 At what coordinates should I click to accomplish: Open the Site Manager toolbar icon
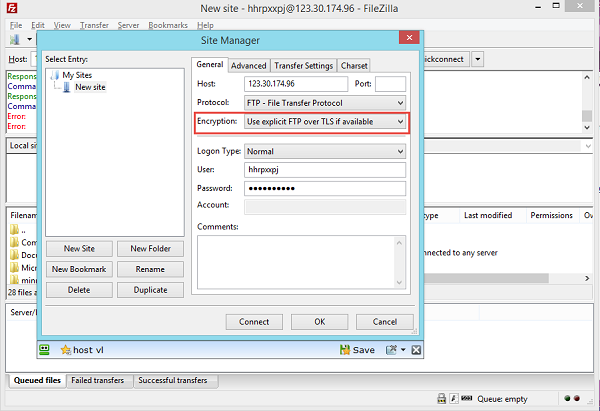(14, 40)
